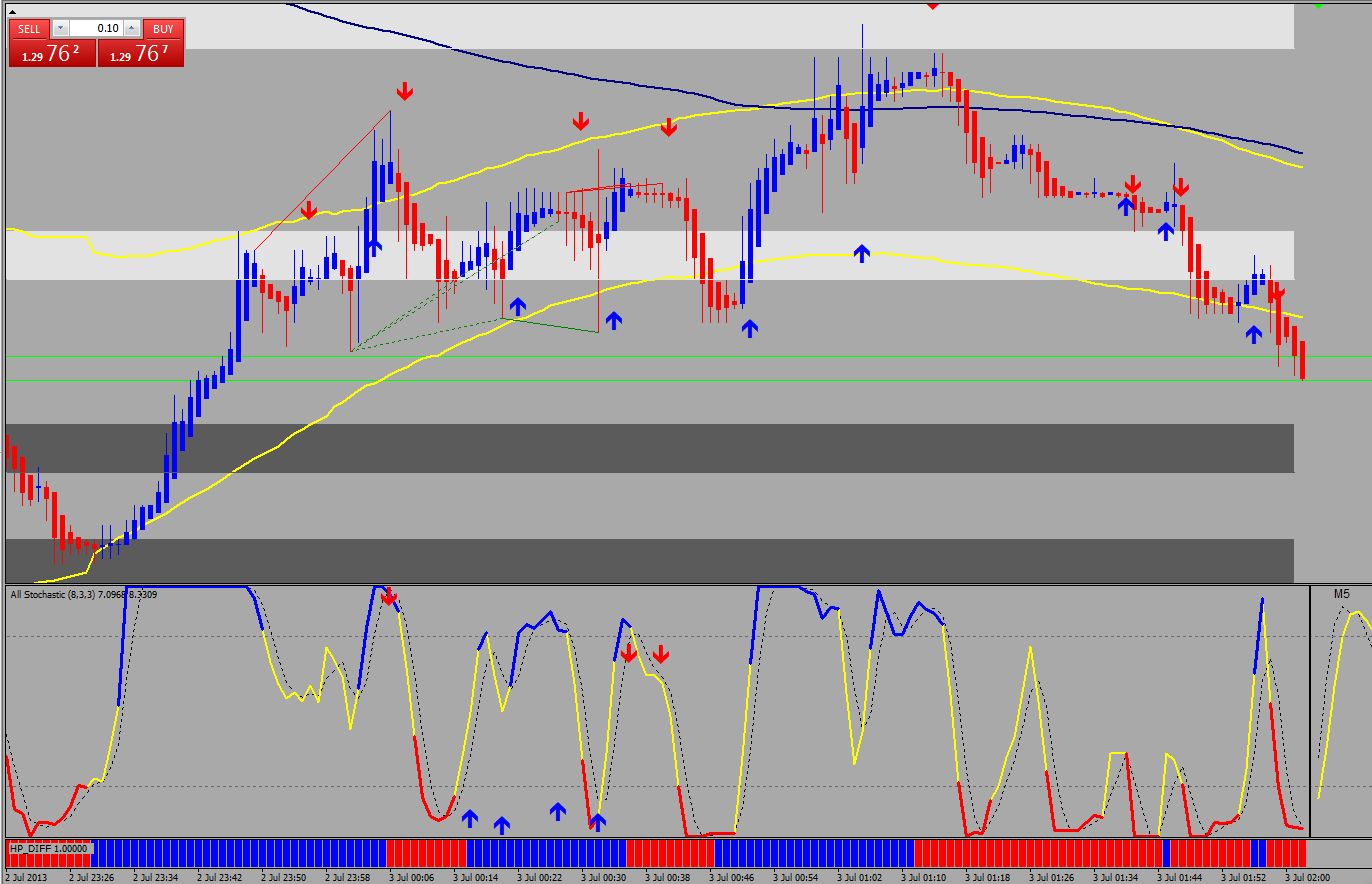Click the 3 Jul 00:06 time label

412,877
